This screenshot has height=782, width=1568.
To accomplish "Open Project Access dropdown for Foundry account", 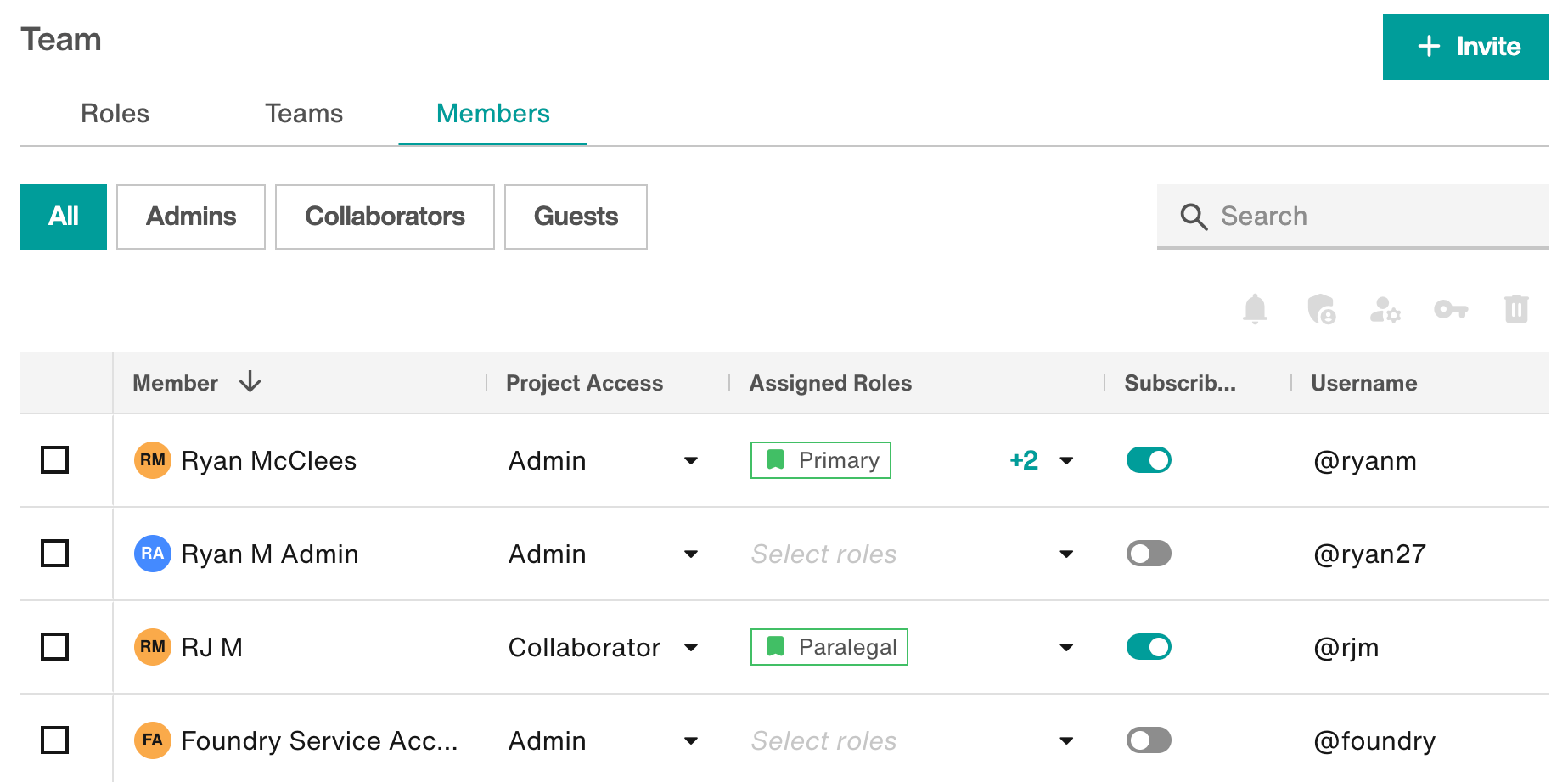I will coord(691,741).
